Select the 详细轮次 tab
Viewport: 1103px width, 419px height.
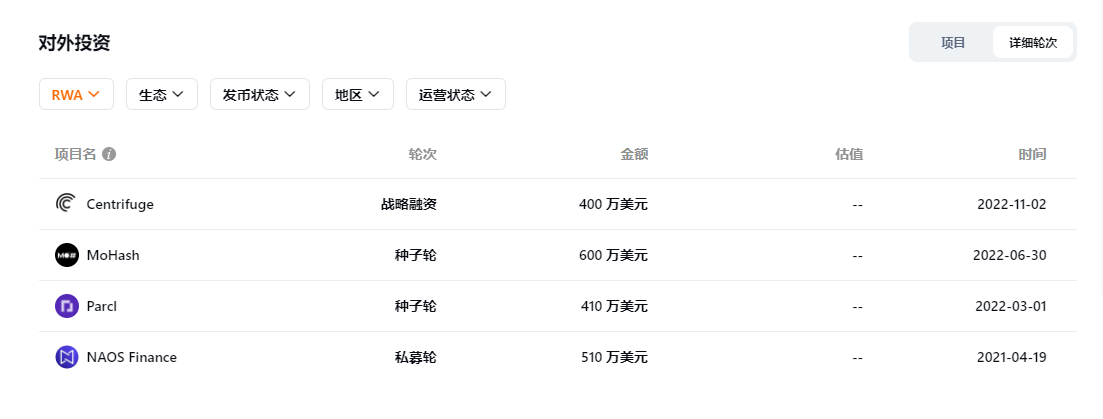coord(1032,43)
